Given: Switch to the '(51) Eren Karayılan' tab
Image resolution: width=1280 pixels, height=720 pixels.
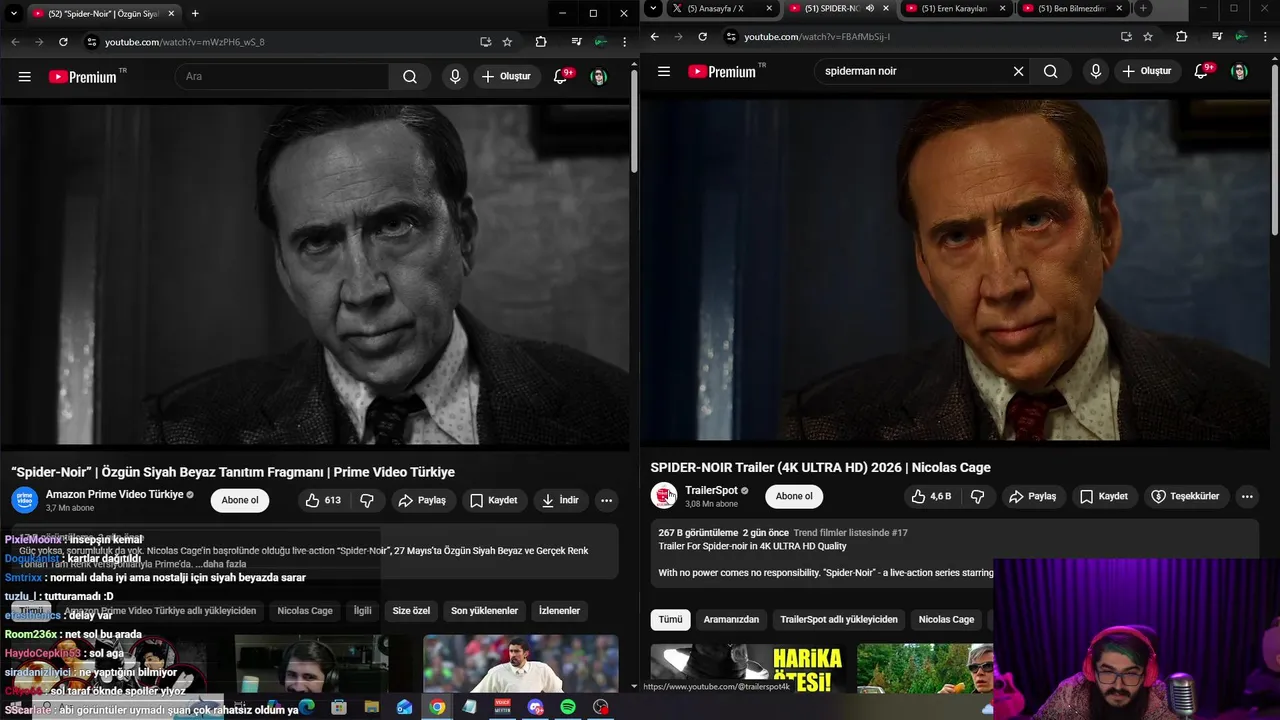Looking at the screenshot, I should [x=956, y=8].
